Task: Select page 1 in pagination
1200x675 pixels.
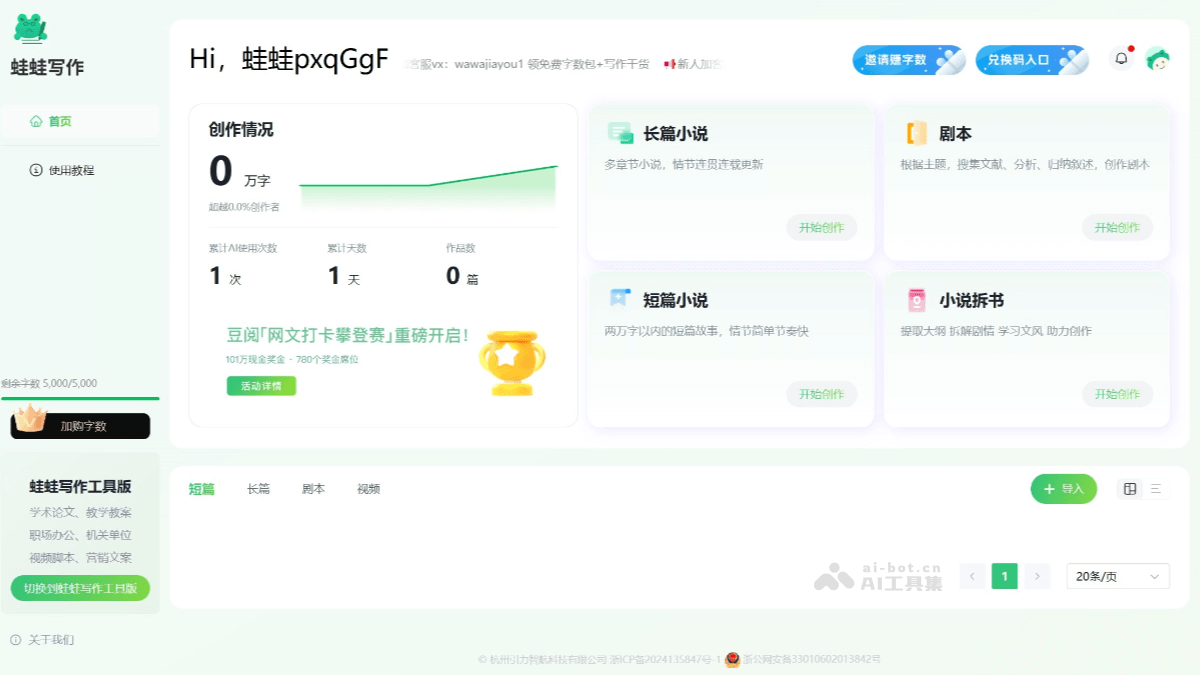Action: tap(1004, 576)
